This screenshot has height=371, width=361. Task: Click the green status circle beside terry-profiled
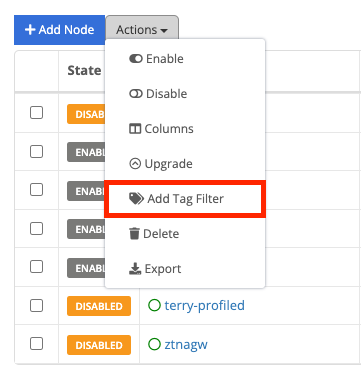(154, 305)
